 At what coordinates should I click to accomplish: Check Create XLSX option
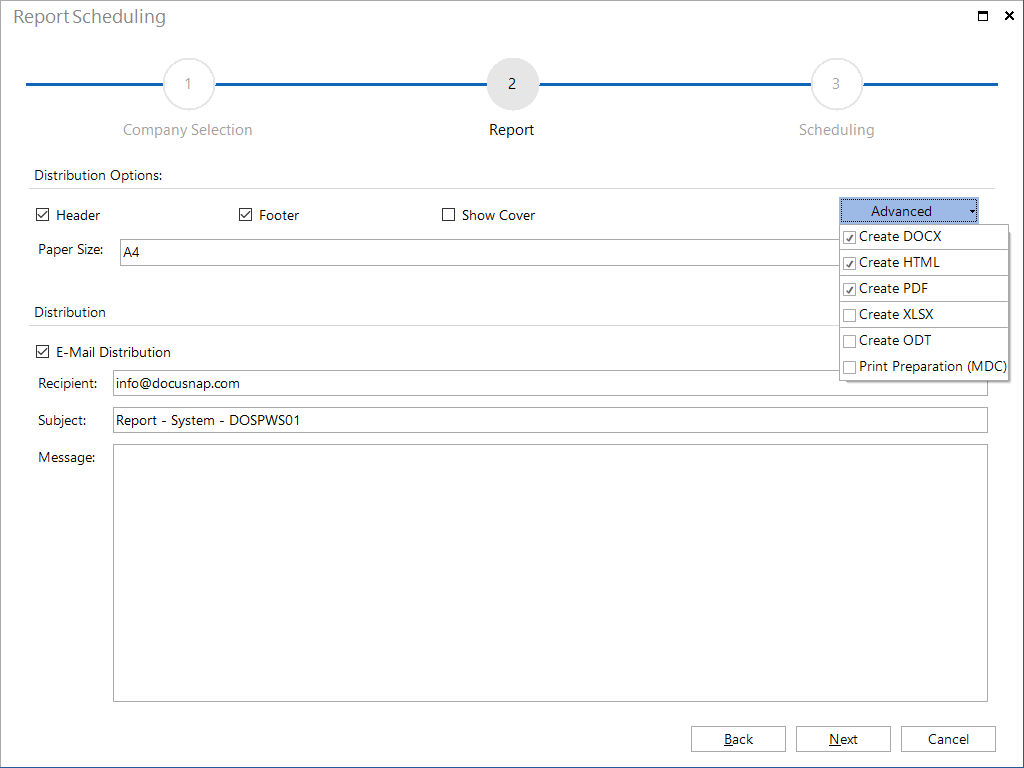850,315
